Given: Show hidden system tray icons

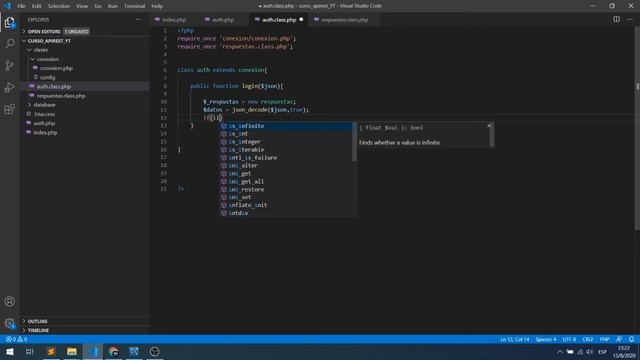Looking at the screenshot, I should (560, 352).
